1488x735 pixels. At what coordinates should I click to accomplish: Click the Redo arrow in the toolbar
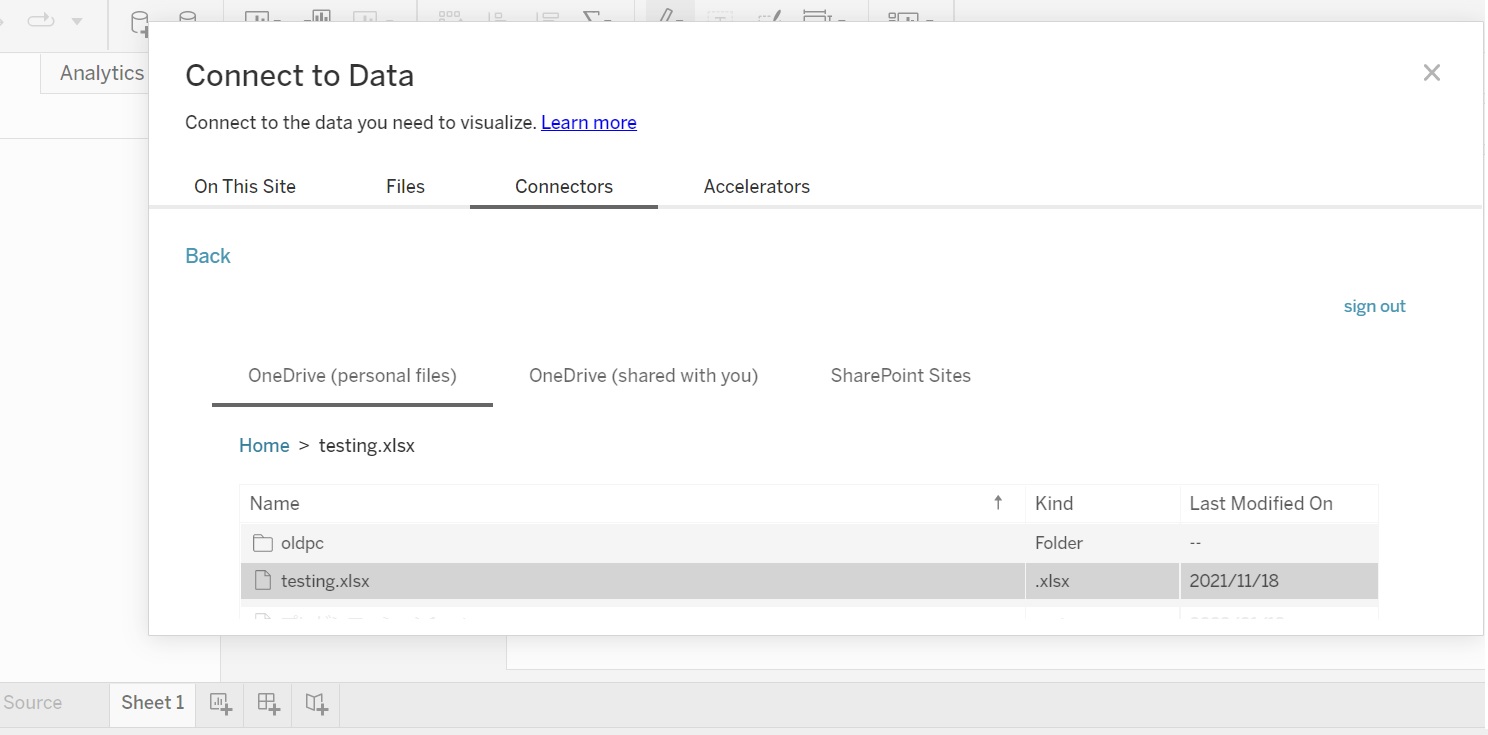tap(38, 22)
